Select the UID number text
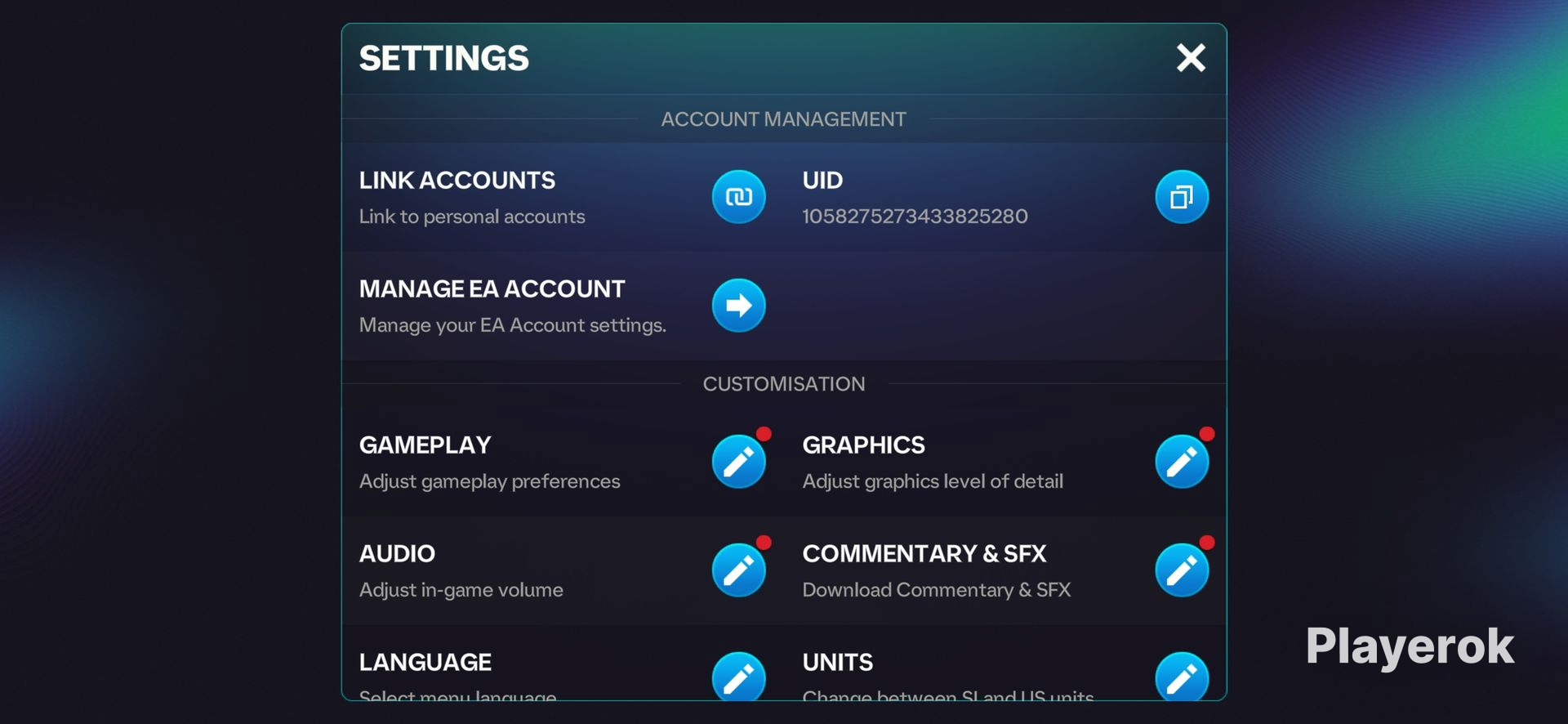Viewport: 1568px width, 724px height. (x=915, y=217)
